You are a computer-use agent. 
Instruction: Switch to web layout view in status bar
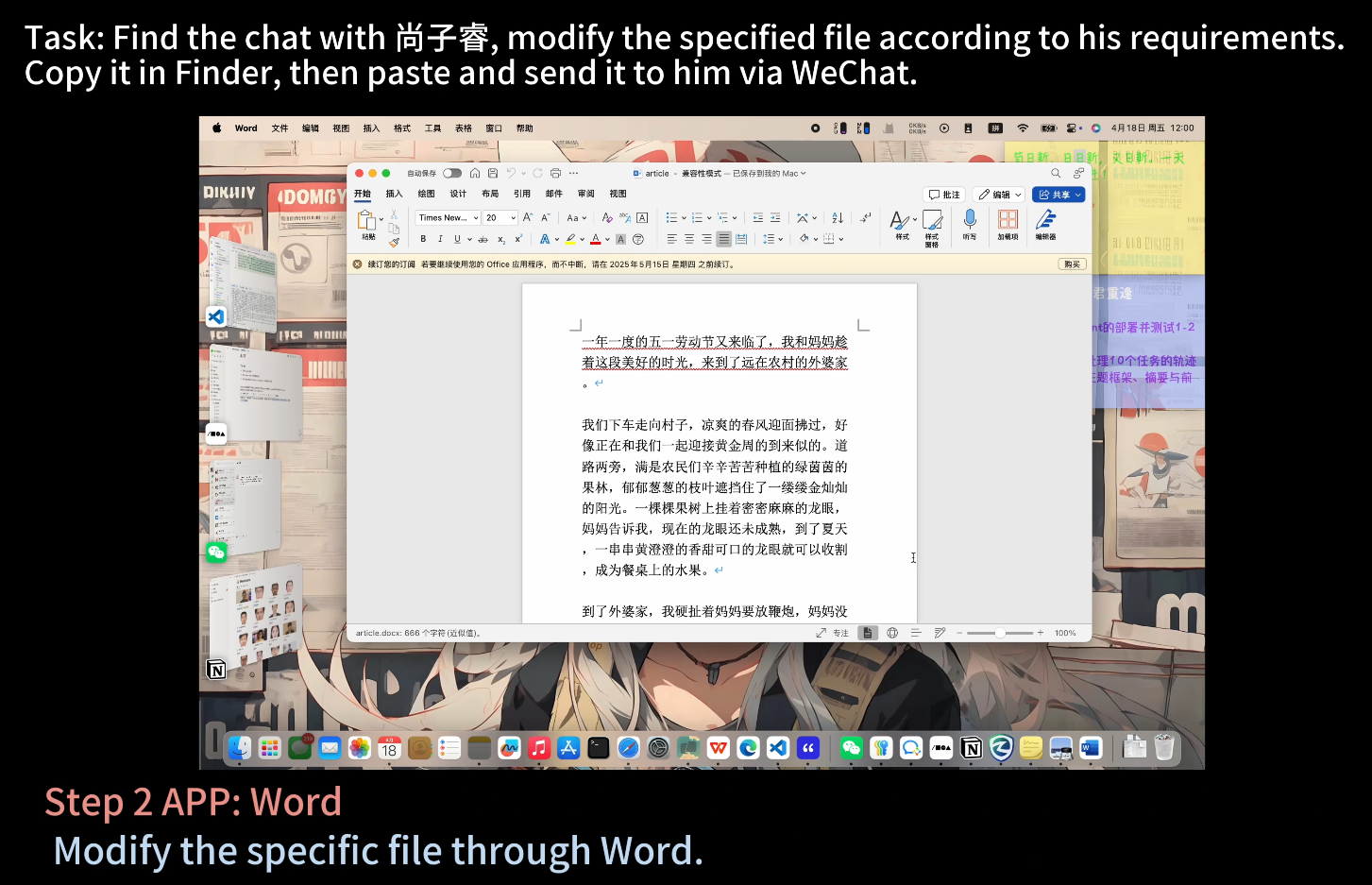click(892, 633)
